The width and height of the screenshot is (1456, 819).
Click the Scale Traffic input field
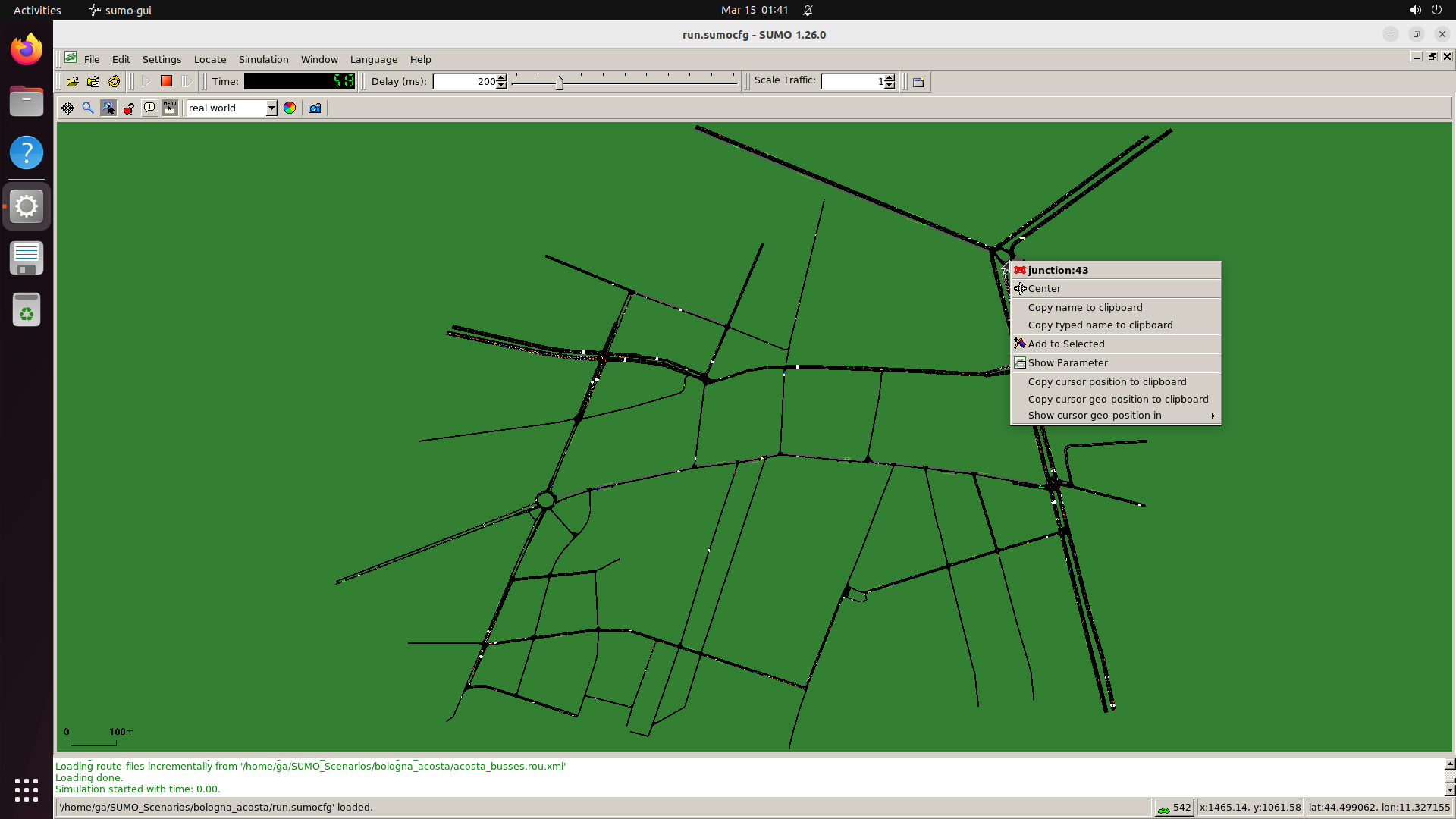pos(852,82)
